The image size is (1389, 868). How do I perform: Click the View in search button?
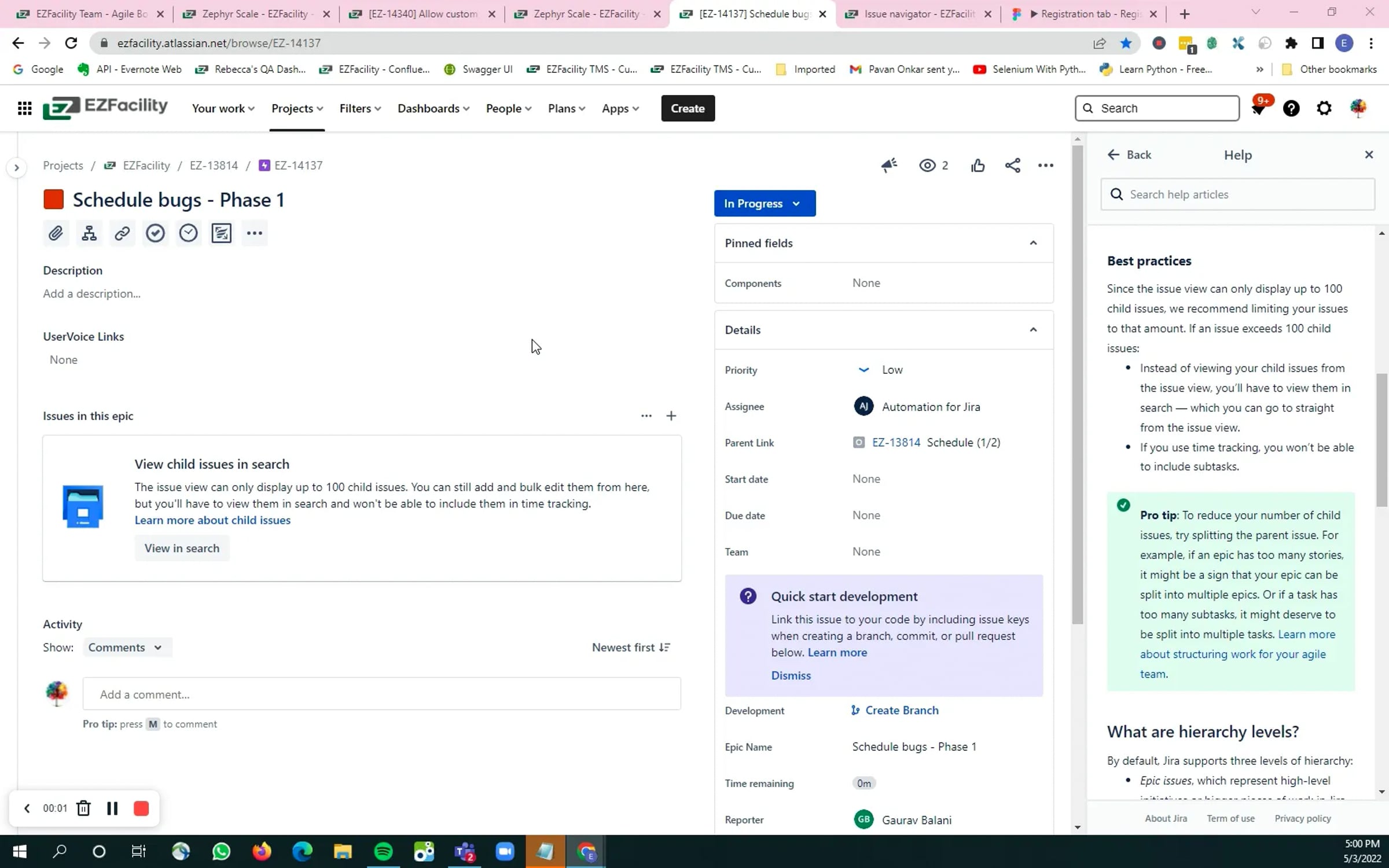182,548
